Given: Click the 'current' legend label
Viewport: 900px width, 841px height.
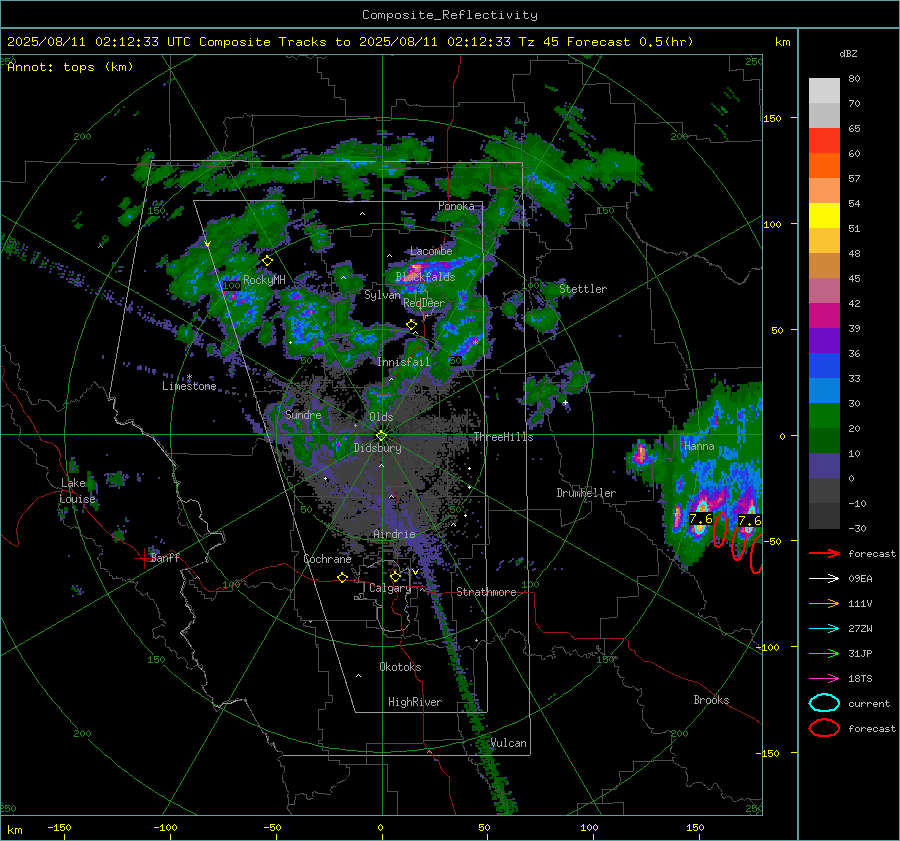Looking at the screenshot, I should click(x=869, y=704).
